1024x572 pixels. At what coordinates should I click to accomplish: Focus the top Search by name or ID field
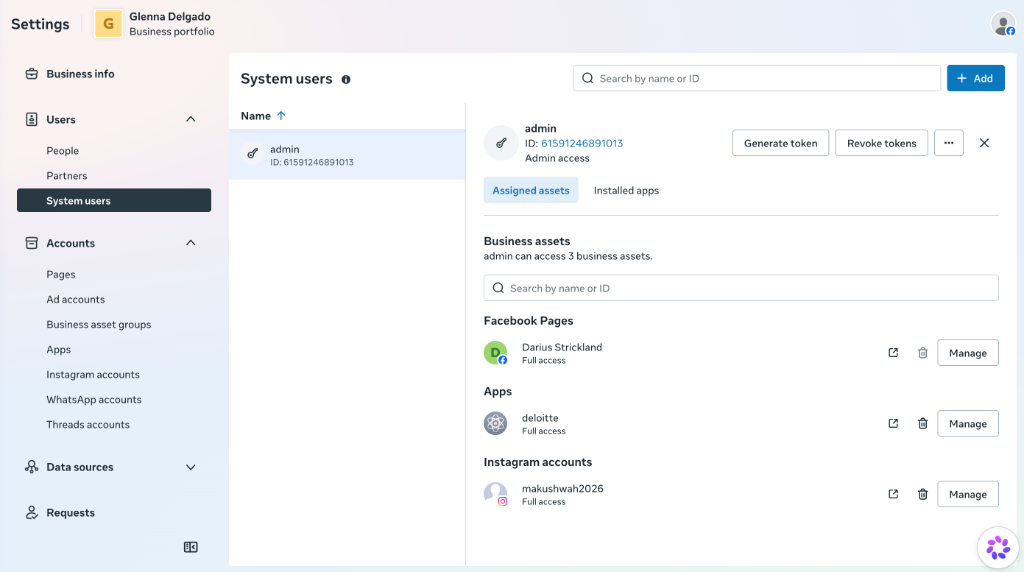pyautogui.click(x=757, y=78)
